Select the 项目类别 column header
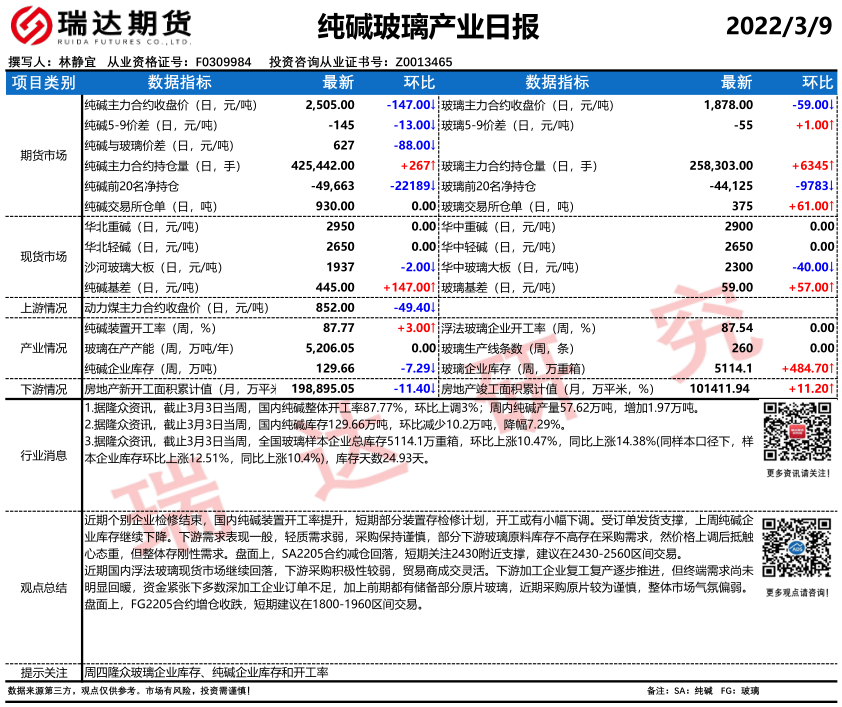The width and height of the screenshot is (842, 707). 43,83
